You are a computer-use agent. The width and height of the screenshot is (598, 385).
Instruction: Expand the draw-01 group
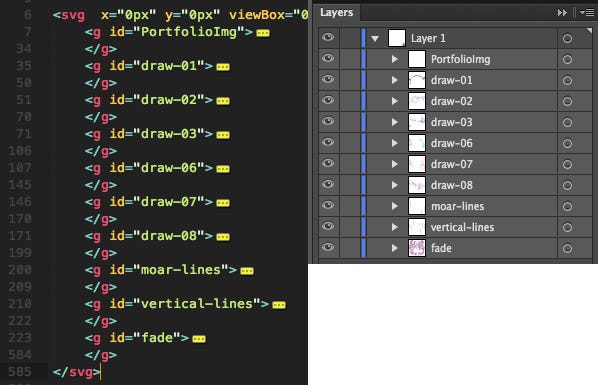tap(395, 80)
